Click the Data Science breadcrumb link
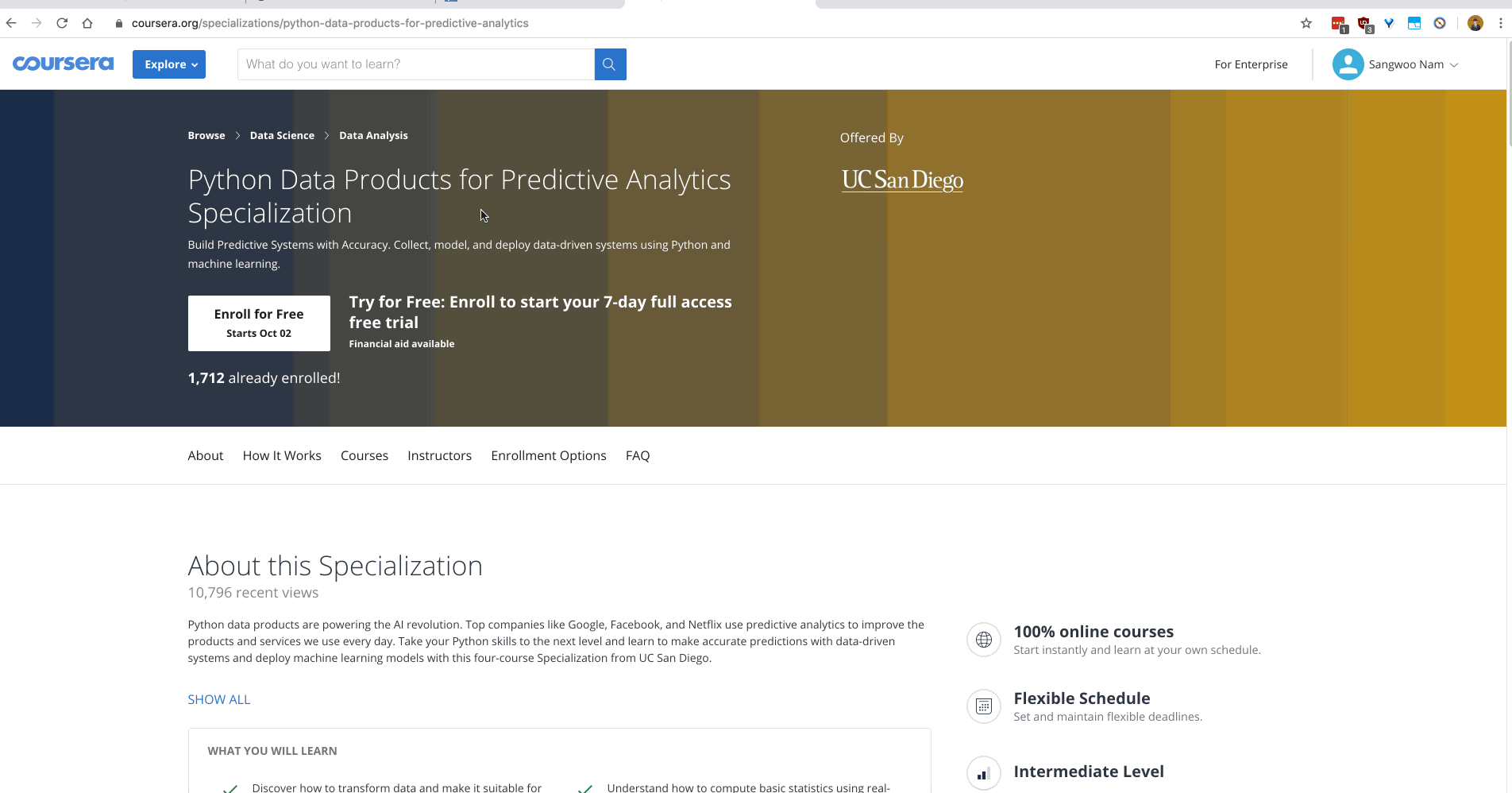Viewport: 1512px width, 793px height. pos(282,136)
